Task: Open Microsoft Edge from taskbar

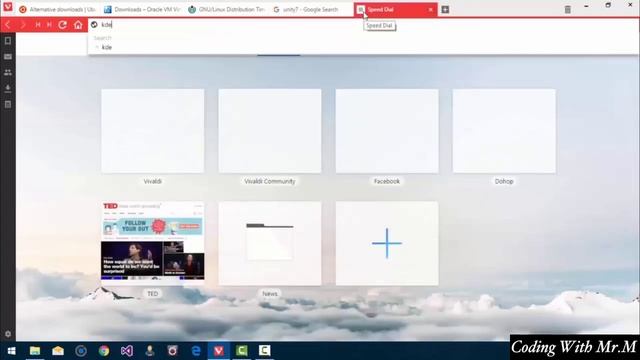Action: click(x=196, y=351)
